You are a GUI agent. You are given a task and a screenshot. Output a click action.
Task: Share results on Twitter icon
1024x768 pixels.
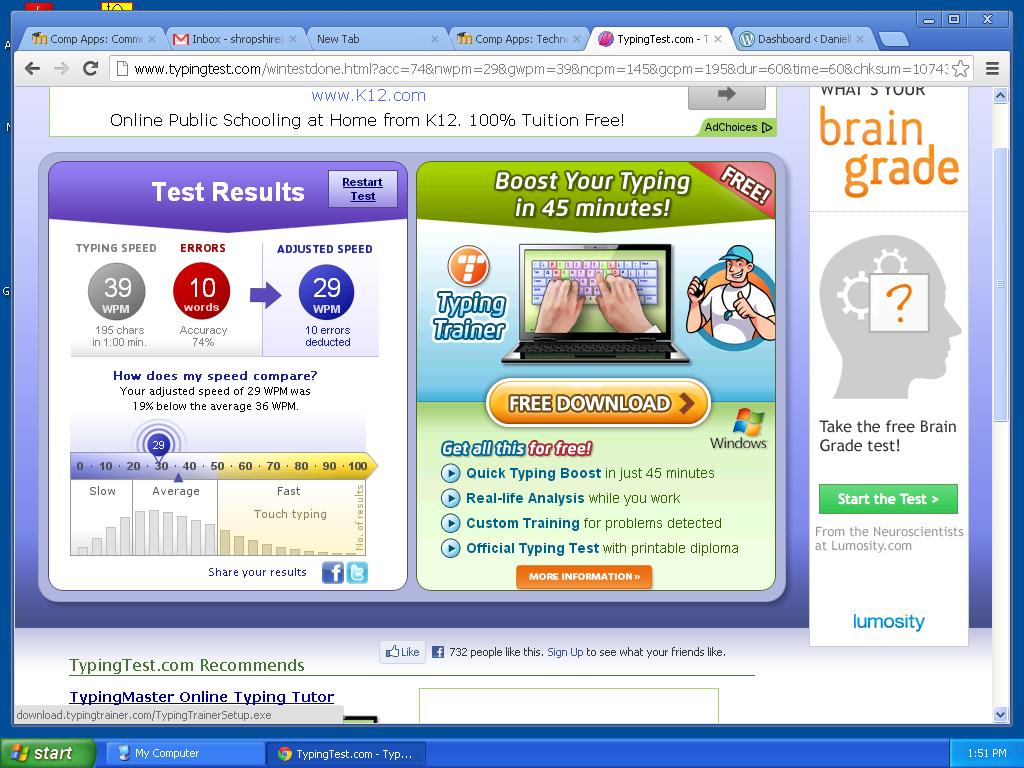point(357,572)
